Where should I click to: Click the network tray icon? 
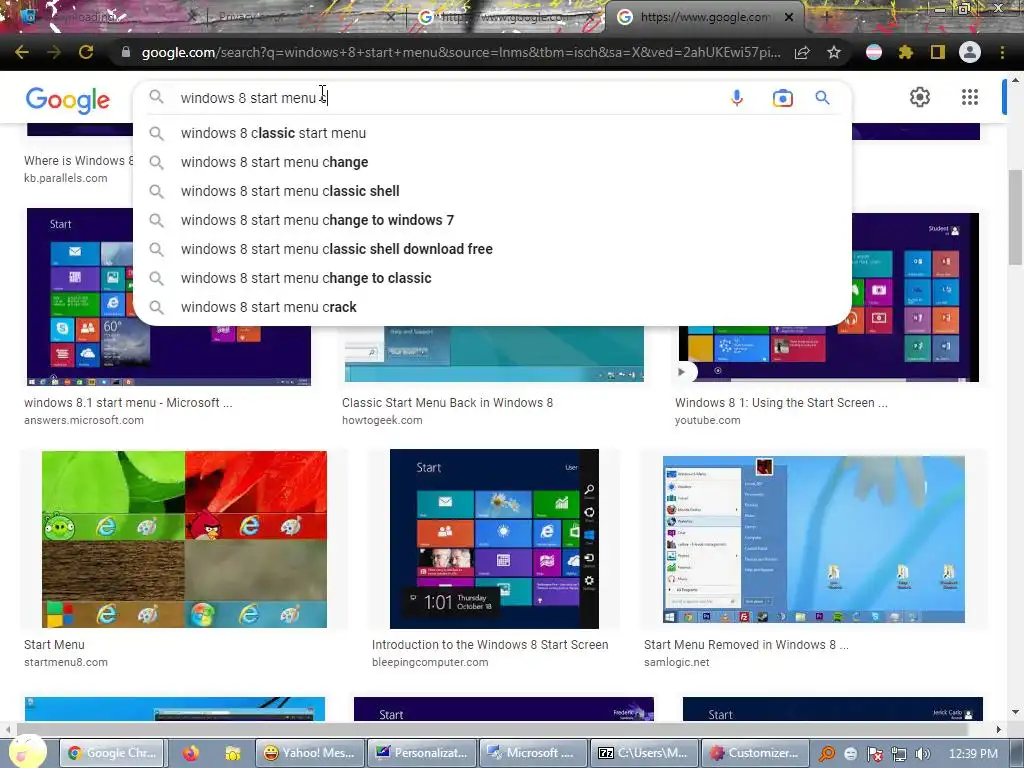click(x=899, y=754)
